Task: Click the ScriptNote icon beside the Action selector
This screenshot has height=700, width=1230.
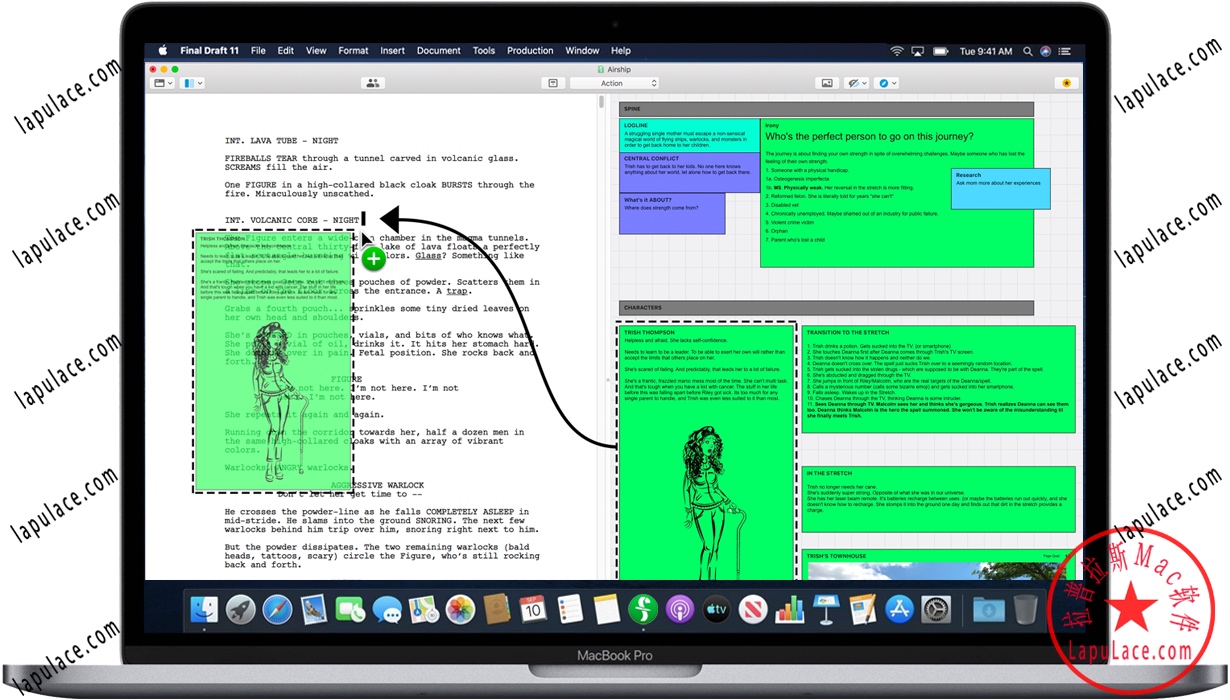Action: [x=553, y=82]
